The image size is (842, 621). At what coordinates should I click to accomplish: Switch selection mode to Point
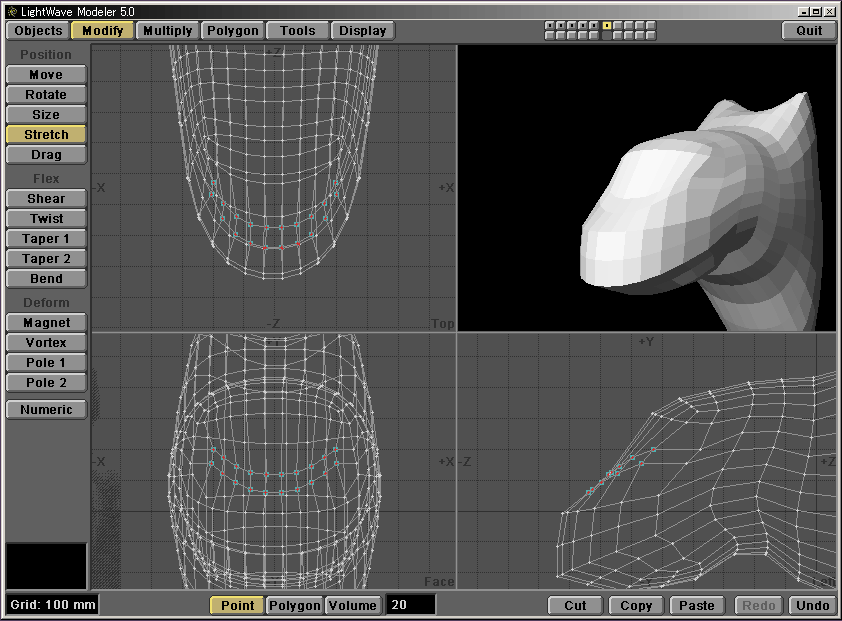tap(237, 605)
